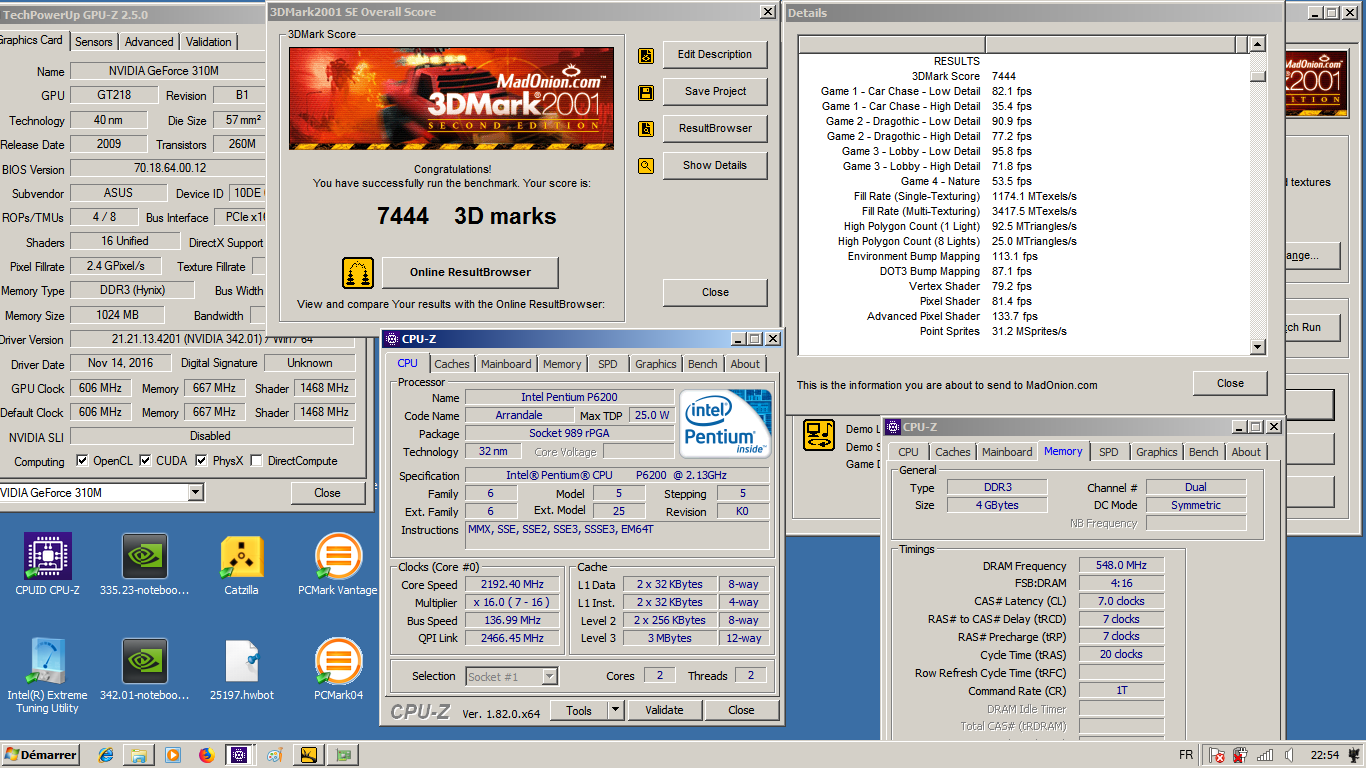
Task: Open the GPU selection dropdown in GPU-Z
Action: [x=196, y=493]
